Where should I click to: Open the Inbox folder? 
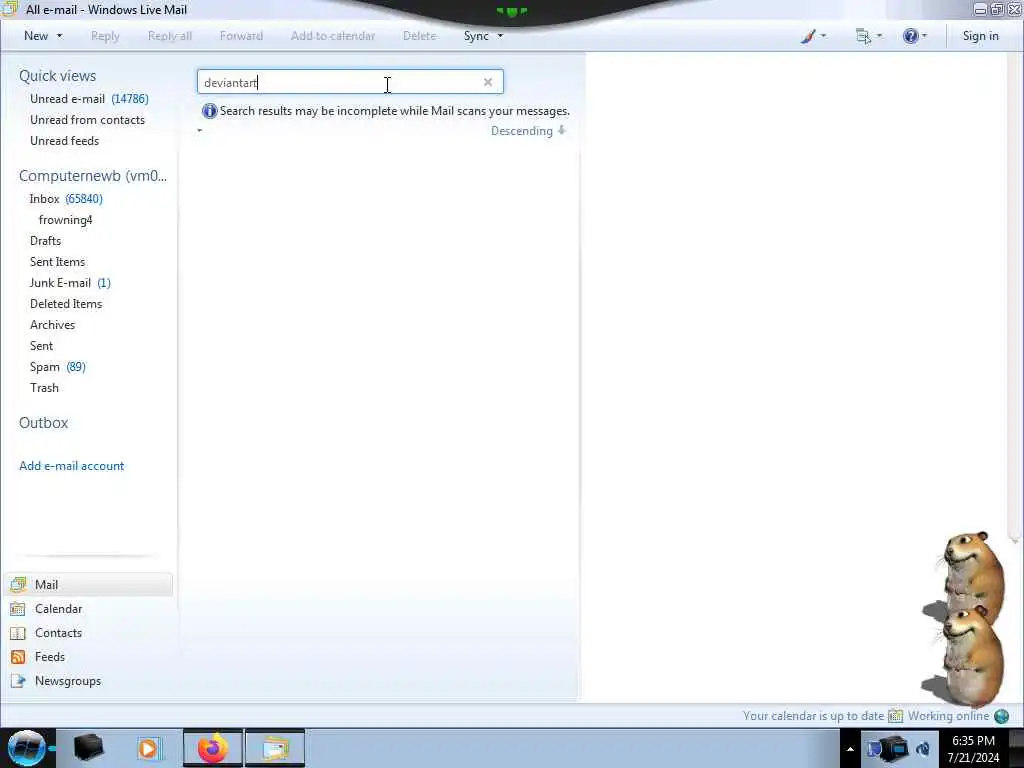pos(66,199)
